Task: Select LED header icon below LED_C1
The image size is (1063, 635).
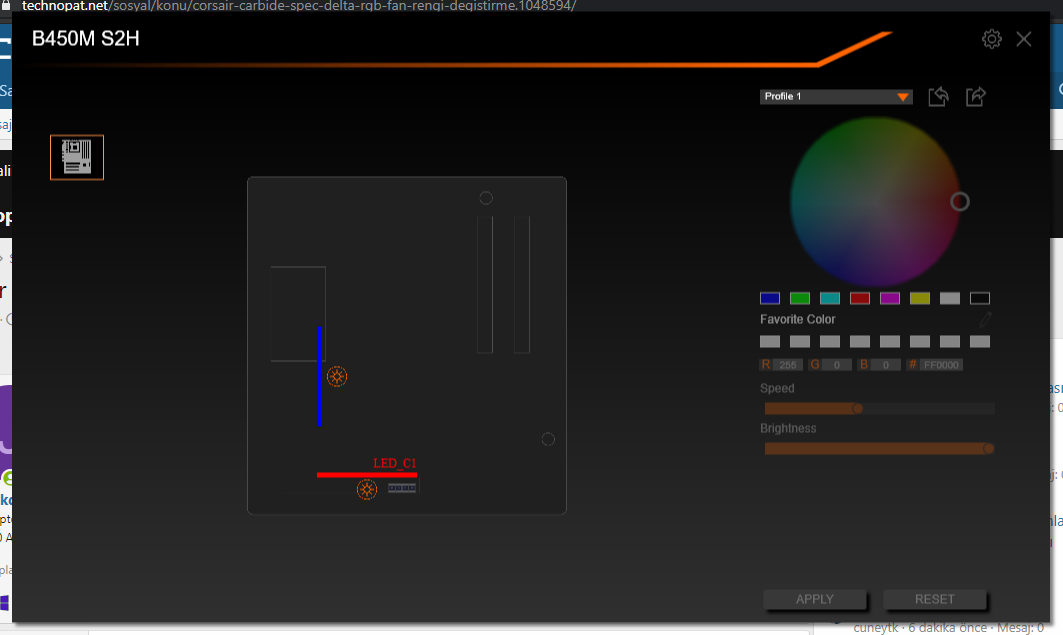Action: tap(367, 489)
